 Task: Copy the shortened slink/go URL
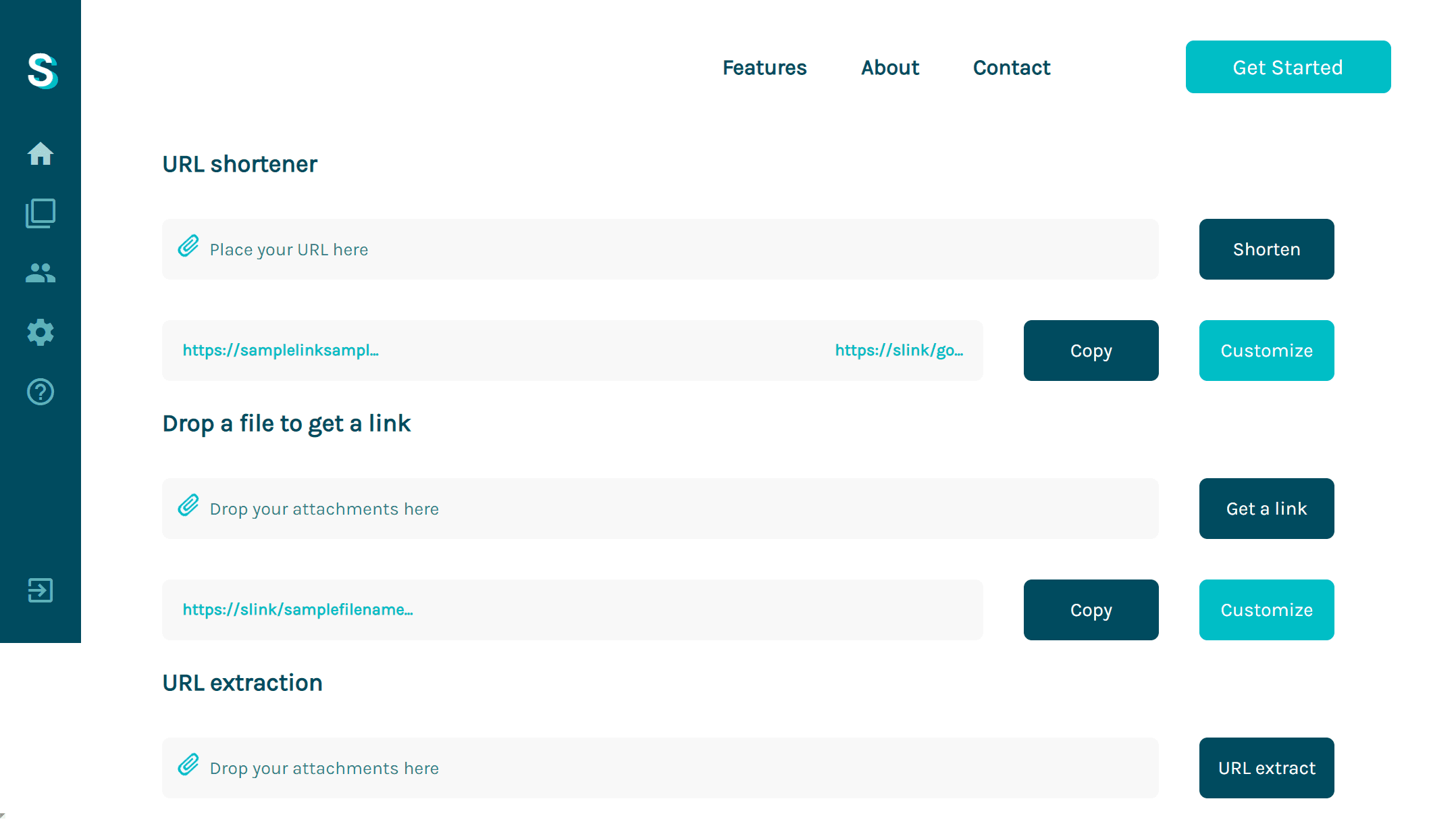click(x=1091, y=351)
